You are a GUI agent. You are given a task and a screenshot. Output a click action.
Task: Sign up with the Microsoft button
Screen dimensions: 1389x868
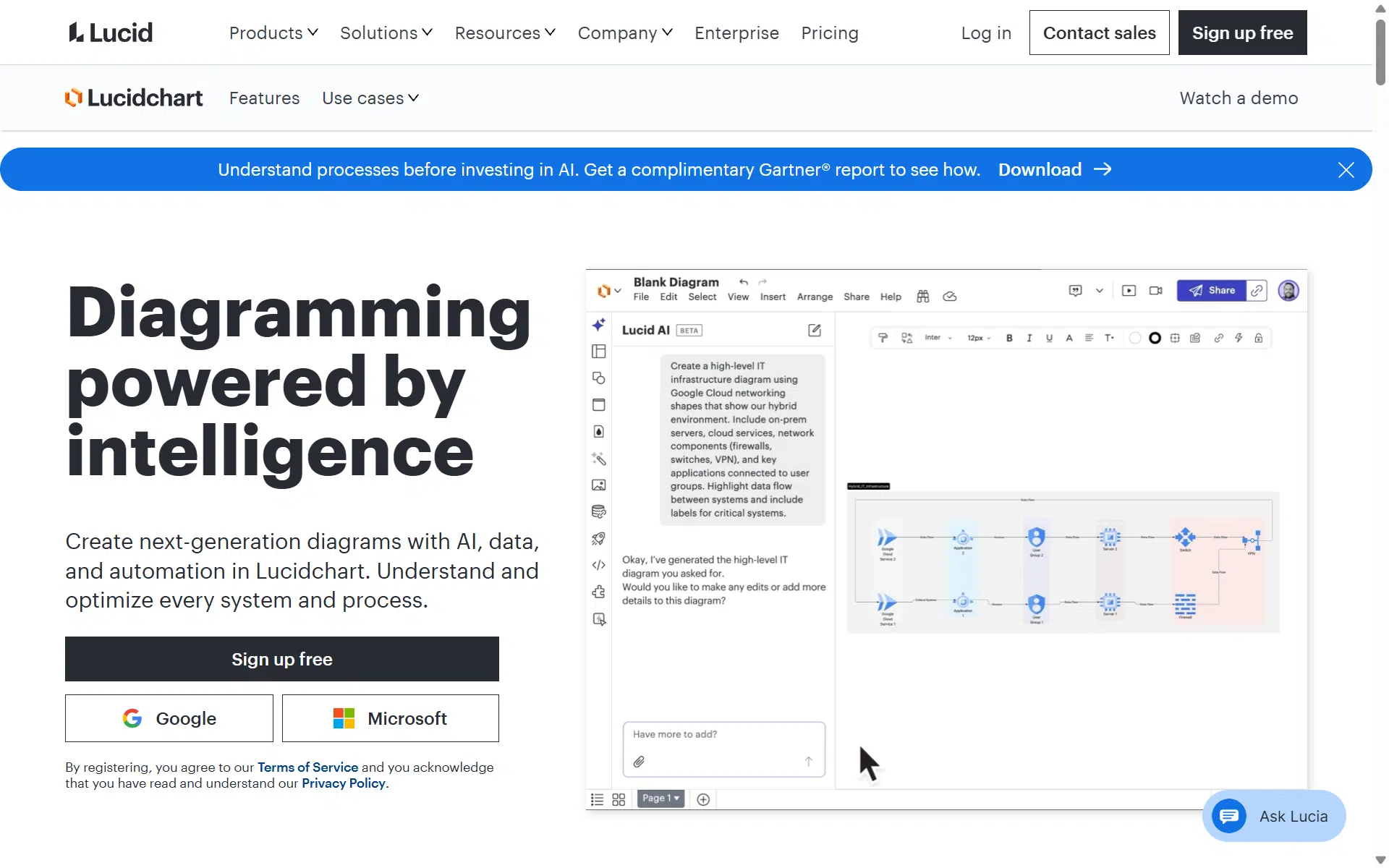point(391,718)
